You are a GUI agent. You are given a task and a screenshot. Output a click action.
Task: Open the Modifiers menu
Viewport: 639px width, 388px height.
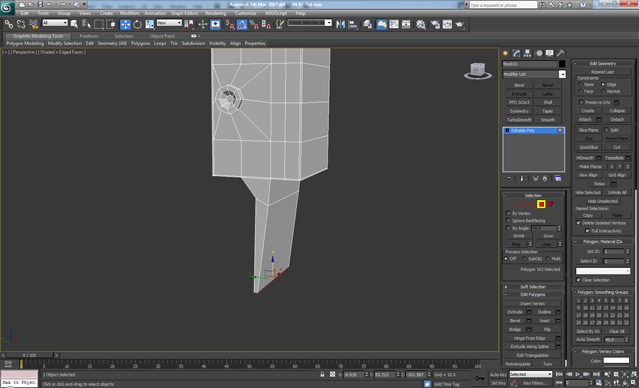coord(130,13)
